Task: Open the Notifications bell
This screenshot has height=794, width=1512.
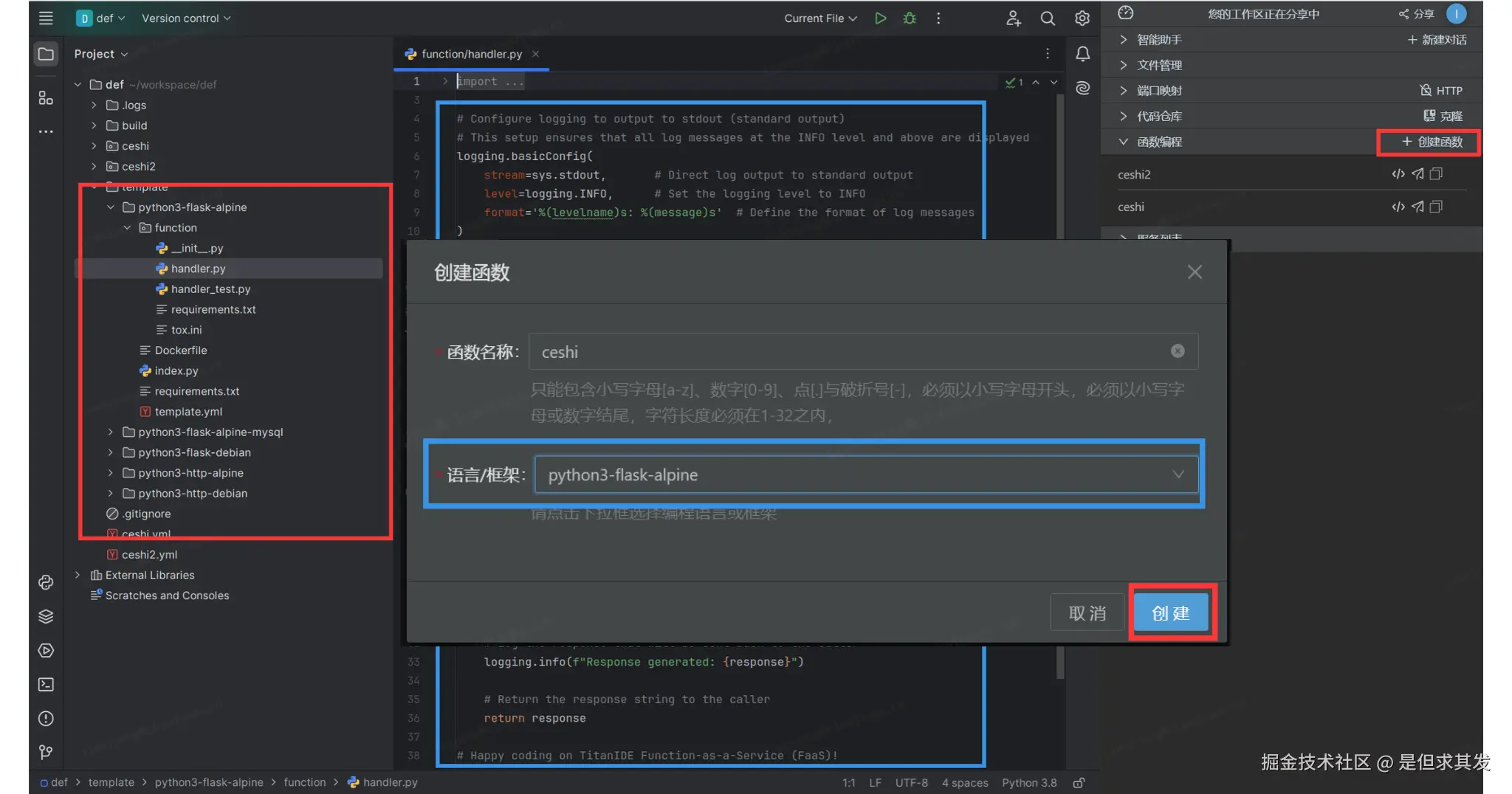Action: click(x=1082, y=54)
